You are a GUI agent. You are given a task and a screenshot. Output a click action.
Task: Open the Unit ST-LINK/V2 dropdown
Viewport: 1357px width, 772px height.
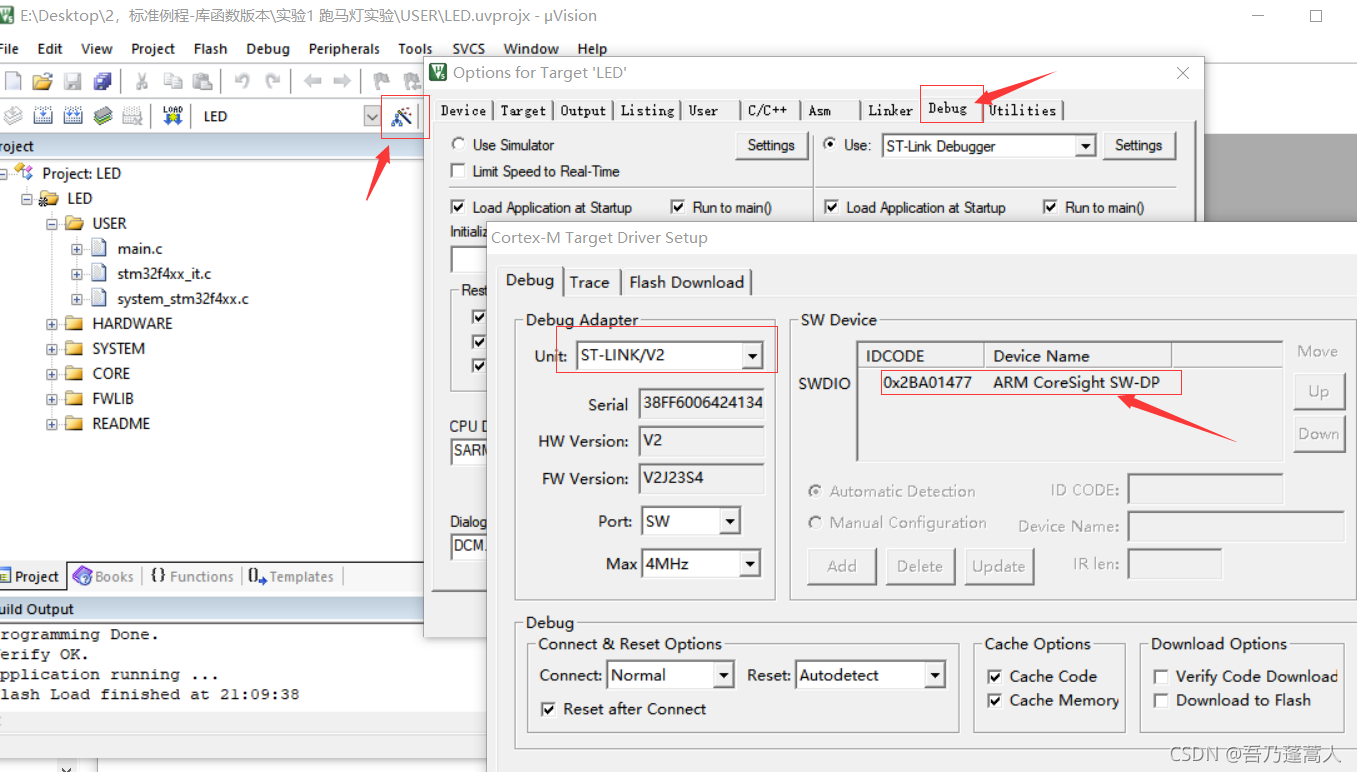pyautogui.click(x=752, y=355)
